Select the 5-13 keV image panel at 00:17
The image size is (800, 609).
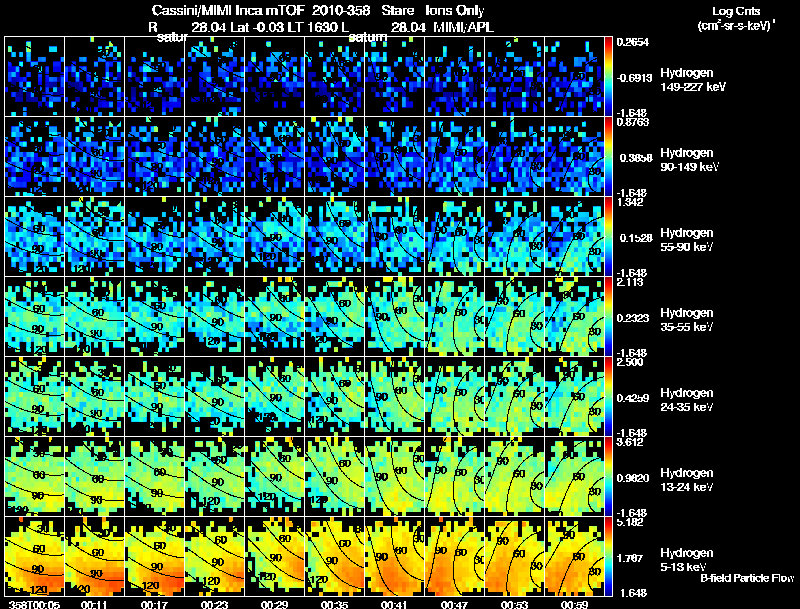(x=155, y=556)
